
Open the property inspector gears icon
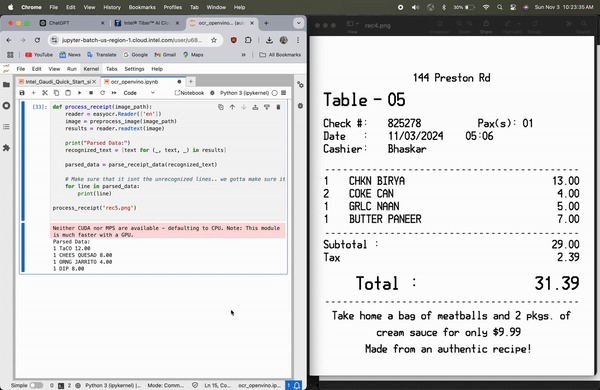click(300, 85)
